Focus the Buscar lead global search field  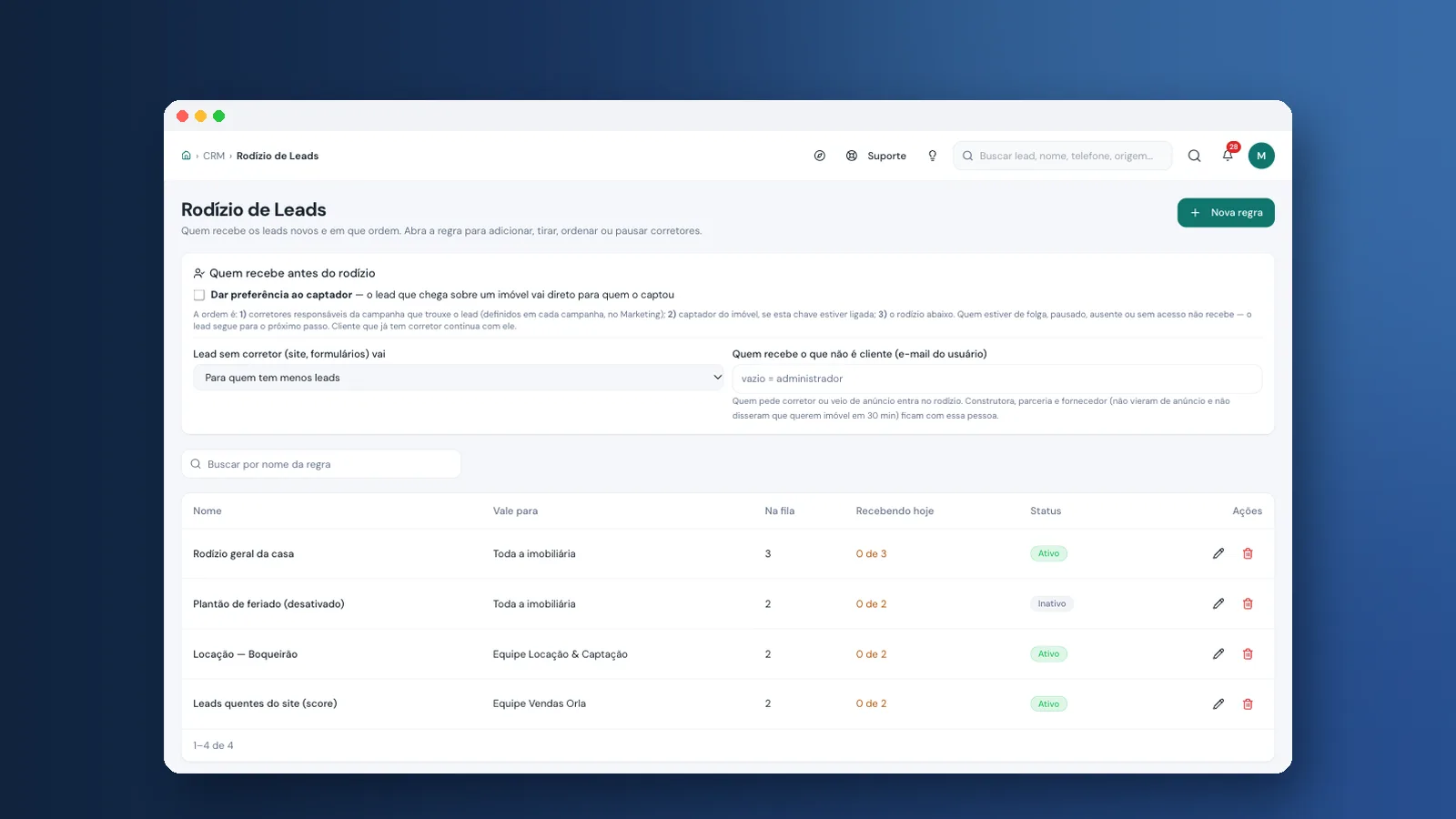pos(1063,156)
